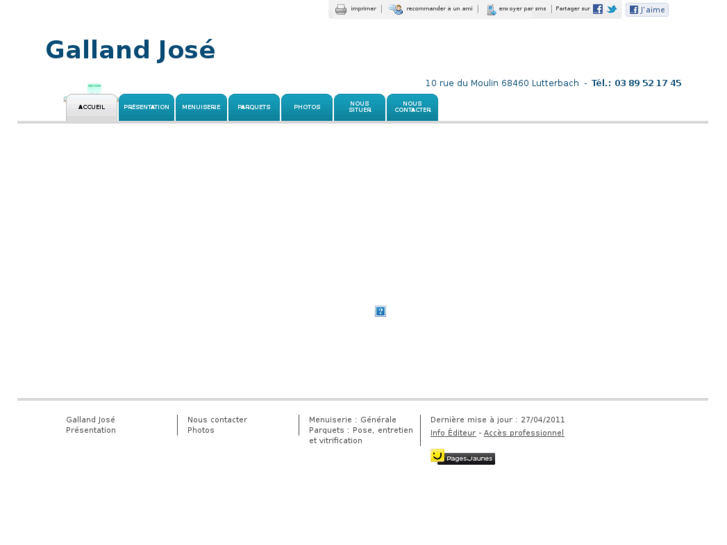The image size is (727, 545).
Task: Share on Facebook icon
Action: click(x=598, y=9)
